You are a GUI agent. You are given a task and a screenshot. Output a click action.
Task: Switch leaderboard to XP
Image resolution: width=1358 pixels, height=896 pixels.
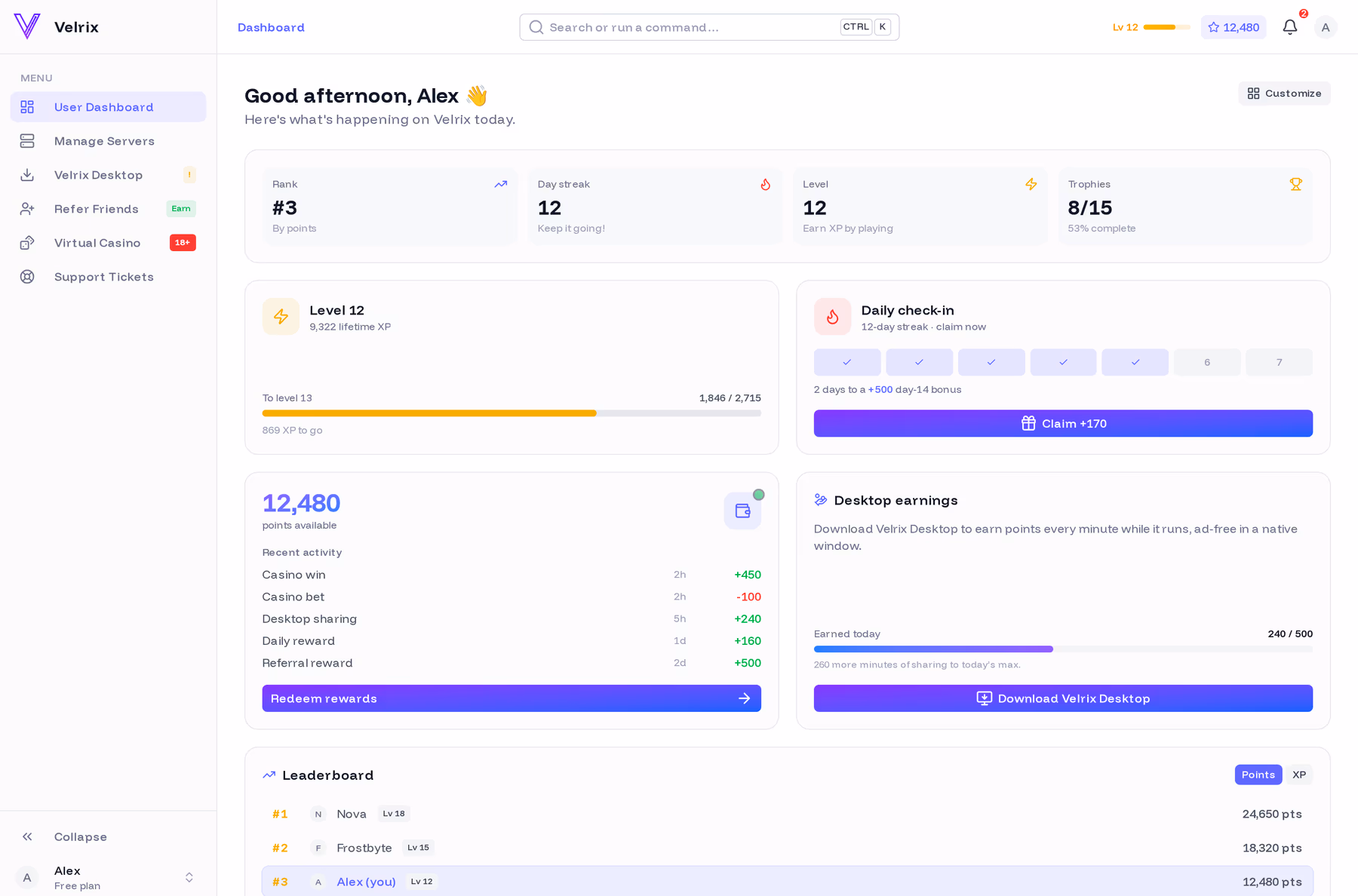click(x=1299, y=775)
